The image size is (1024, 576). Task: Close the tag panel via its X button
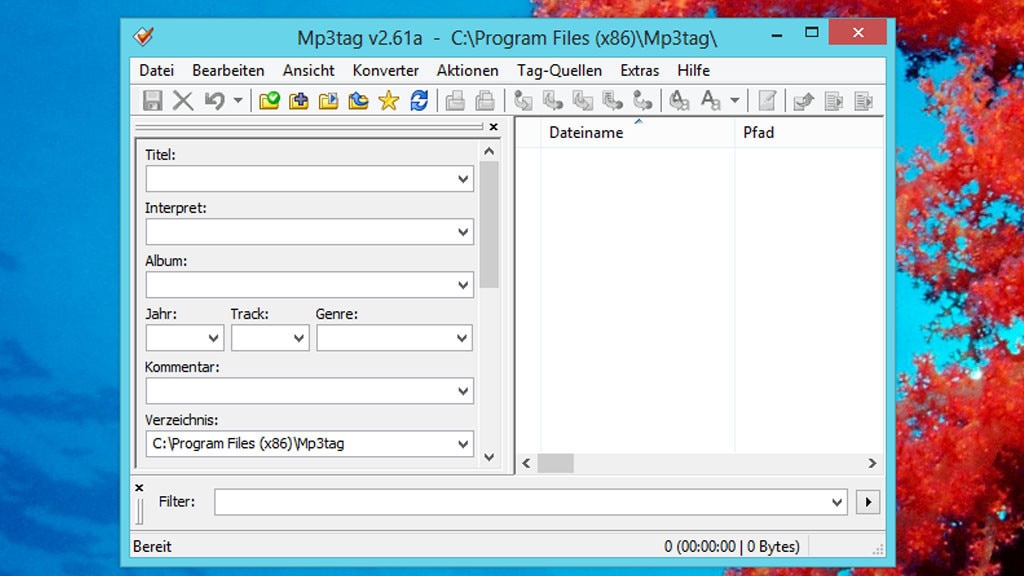point(492,127)
